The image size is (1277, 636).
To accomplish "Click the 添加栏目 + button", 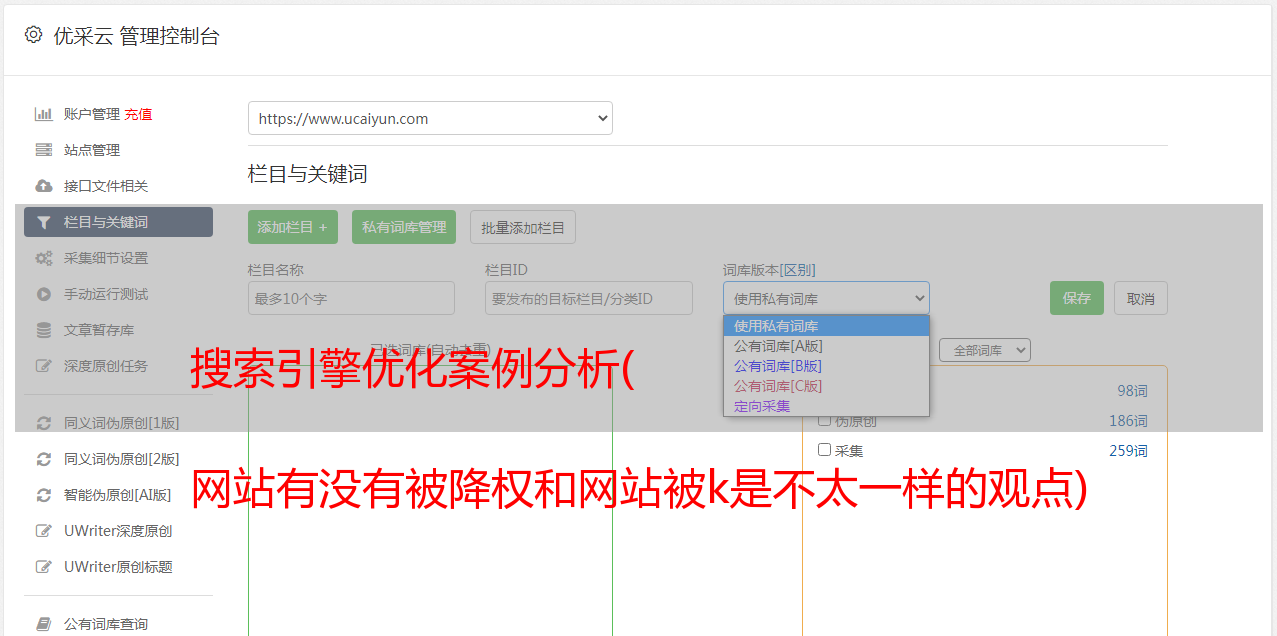I will [x=293, y=227].
